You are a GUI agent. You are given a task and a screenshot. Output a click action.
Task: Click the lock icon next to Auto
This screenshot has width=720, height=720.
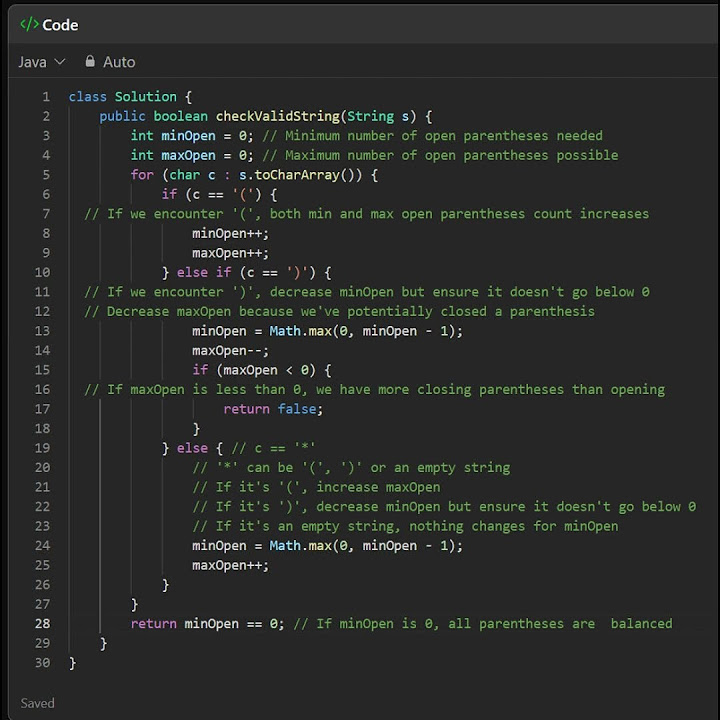pyautogui.click(x=90, y=61)
